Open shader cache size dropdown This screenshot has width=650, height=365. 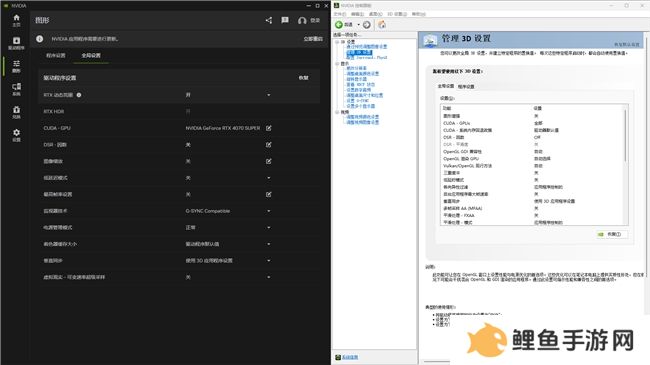269,244
